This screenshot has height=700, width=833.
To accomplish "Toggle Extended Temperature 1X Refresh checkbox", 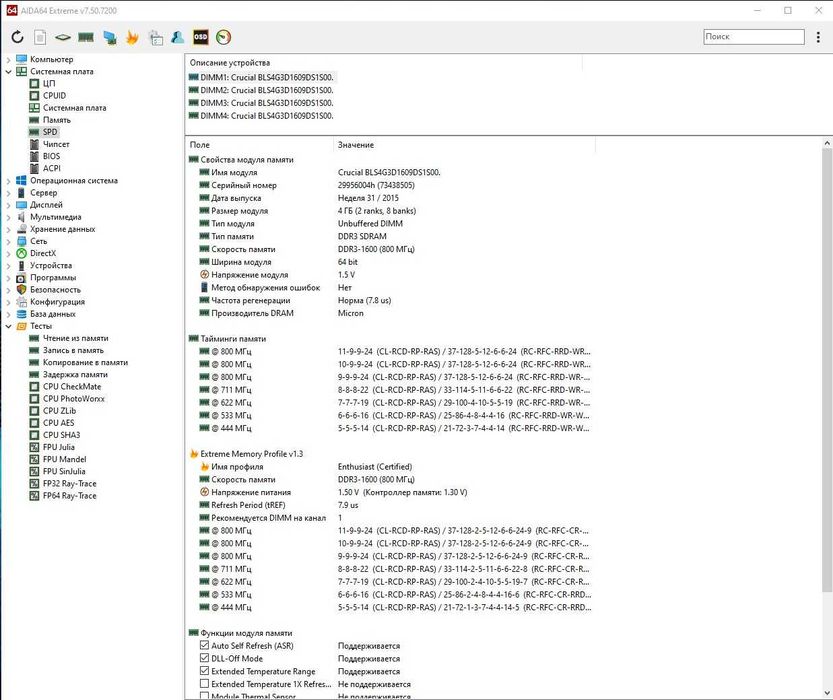I will 204,684.
